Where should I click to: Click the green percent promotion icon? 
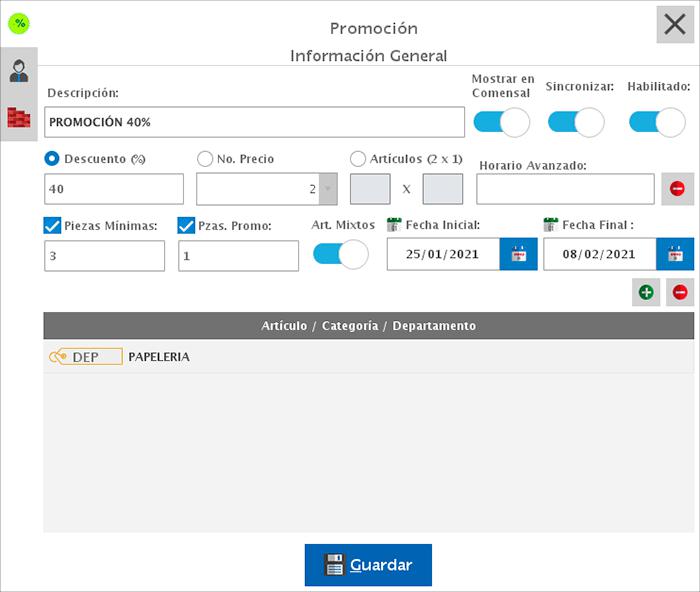19,23
